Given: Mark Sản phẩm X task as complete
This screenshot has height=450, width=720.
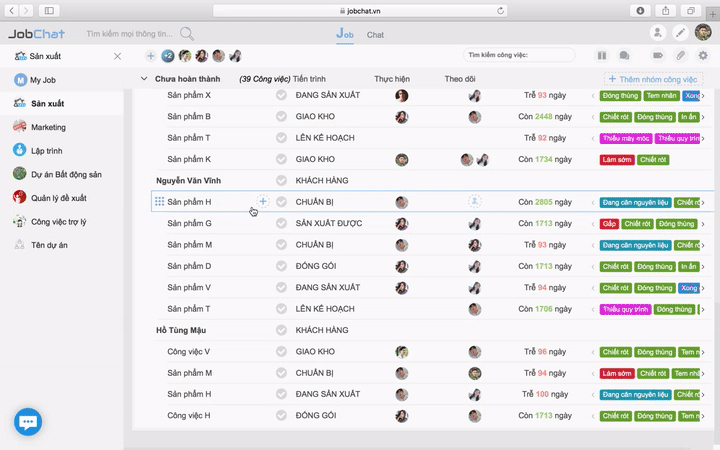Looking at the screenshot, I should [x=281, y=96].
